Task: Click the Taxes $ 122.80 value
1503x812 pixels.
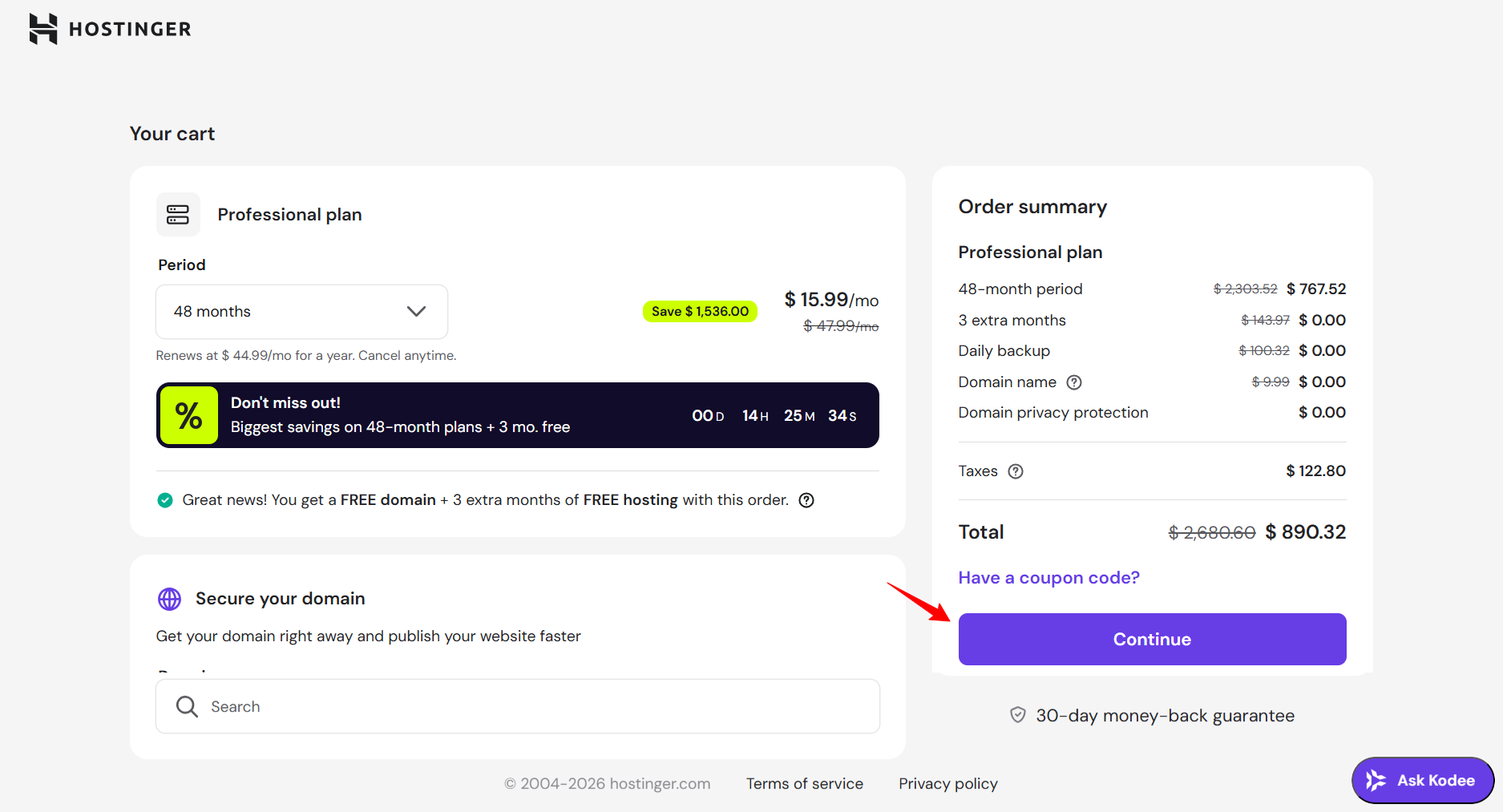Action: pos(1315,471)
